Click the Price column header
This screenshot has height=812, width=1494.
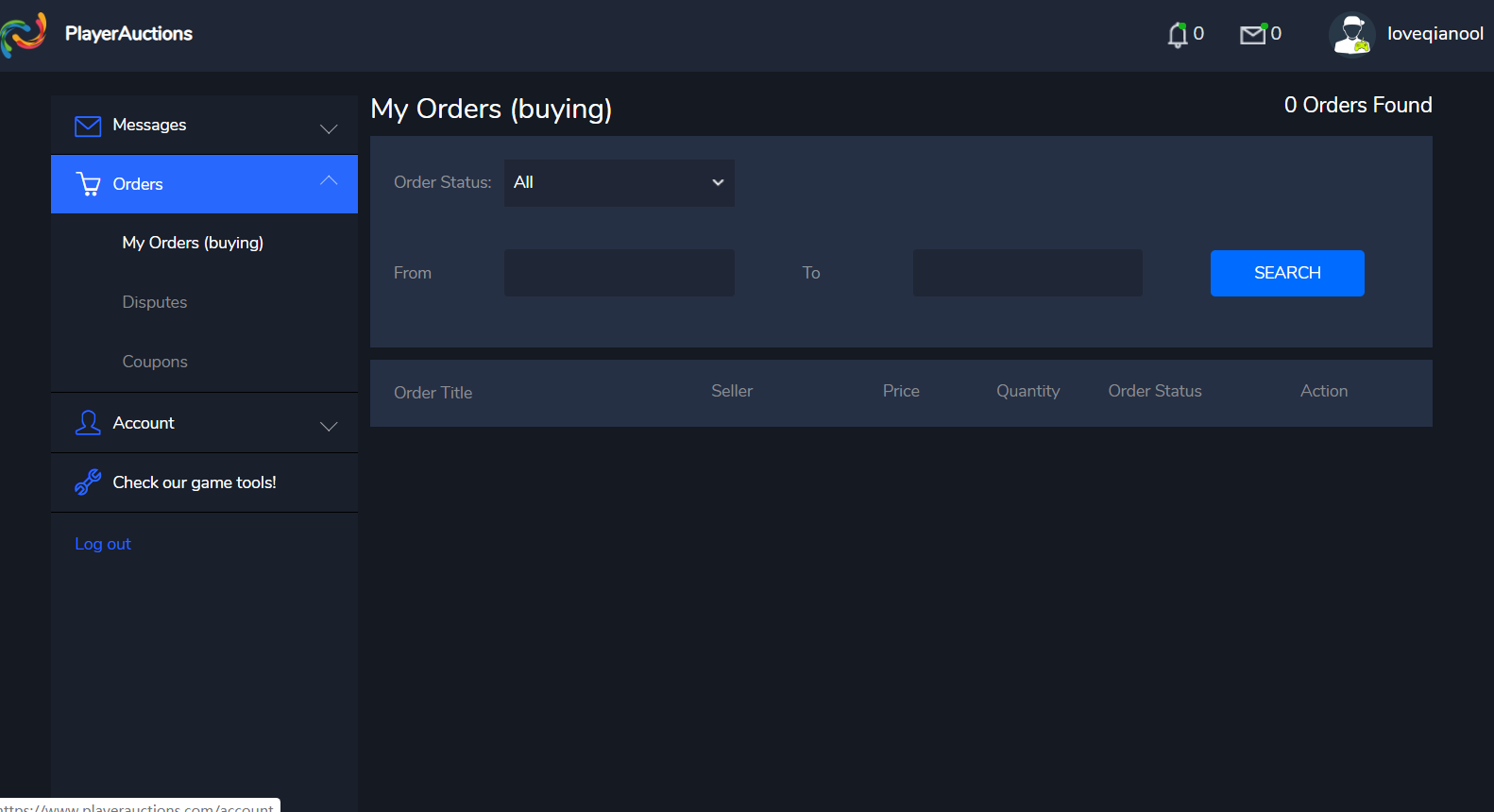coord(901,391)
